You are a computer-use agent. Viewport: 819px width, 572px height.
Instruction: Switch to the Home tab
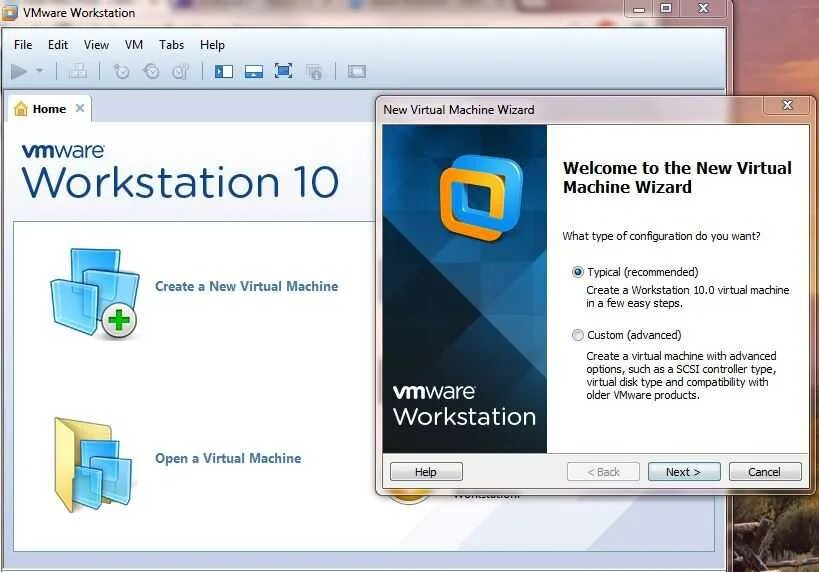click(x=49, y=109)
